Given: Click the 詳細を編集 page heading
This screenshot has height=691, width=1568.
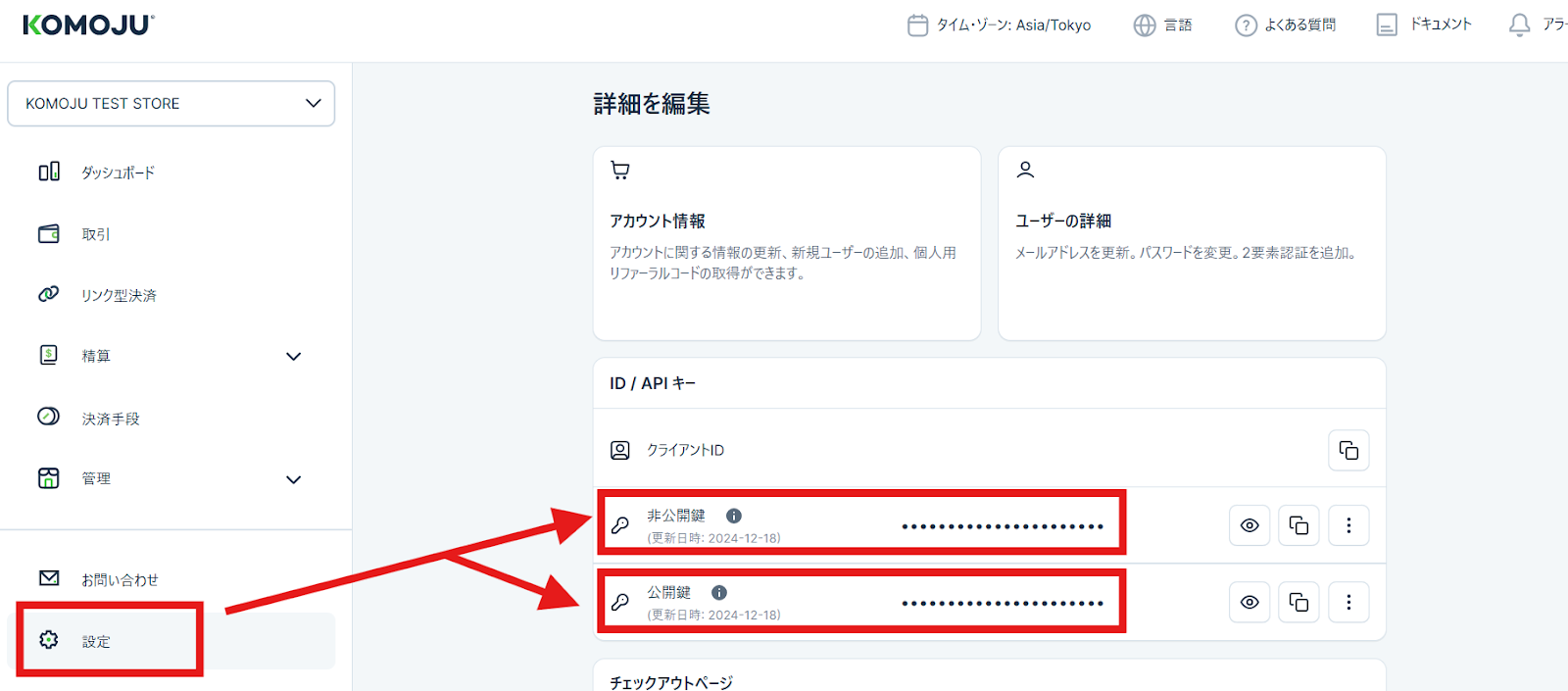Looking at the screenshot, I should tap(652, 104).
